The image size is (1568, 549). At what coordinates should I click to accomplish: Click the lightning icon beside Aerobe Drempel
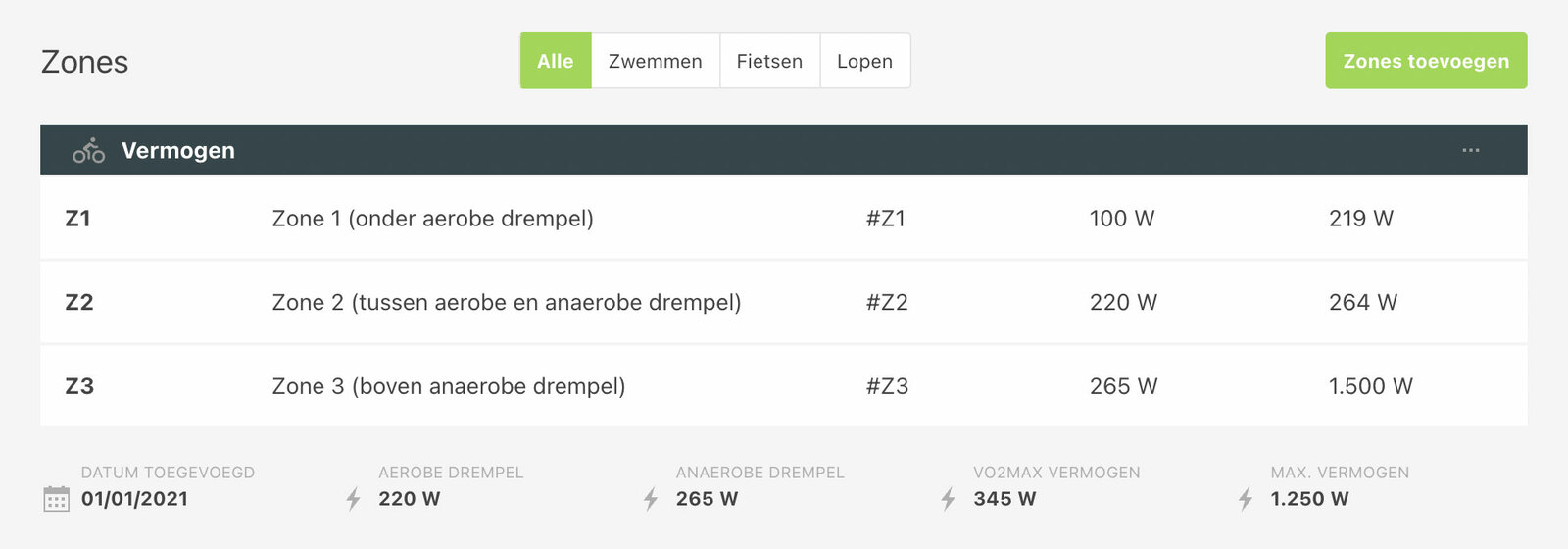pos(354,499)
